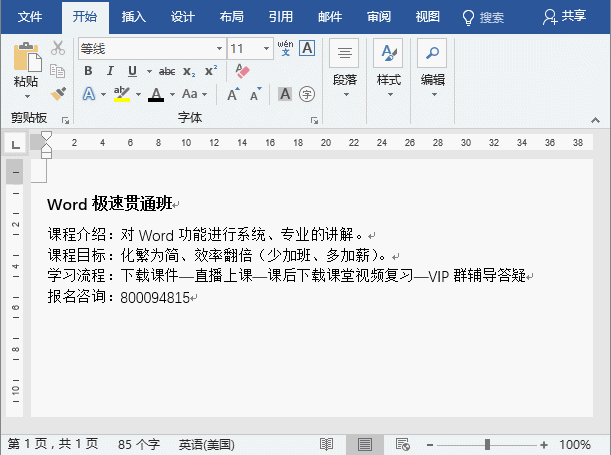Click the Cut scissors icon

57,48
